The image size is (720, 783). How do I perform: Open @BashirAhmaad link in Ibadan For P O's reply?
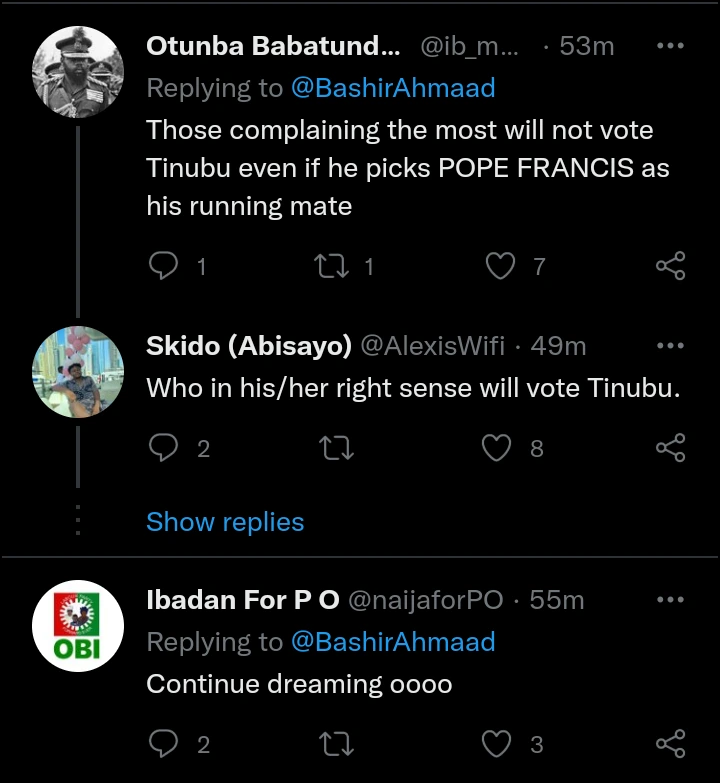pyautogui.click(x=393, y=642)
